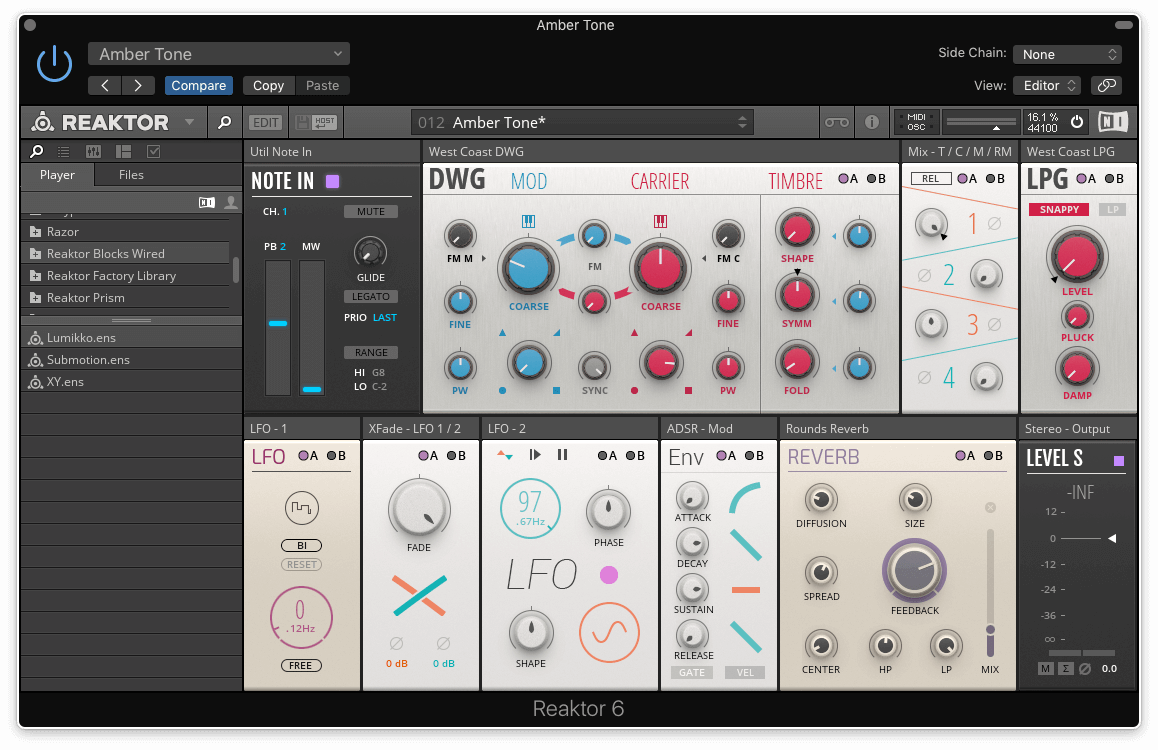Pause LFO-2 with the pause button

coord(563,455)
